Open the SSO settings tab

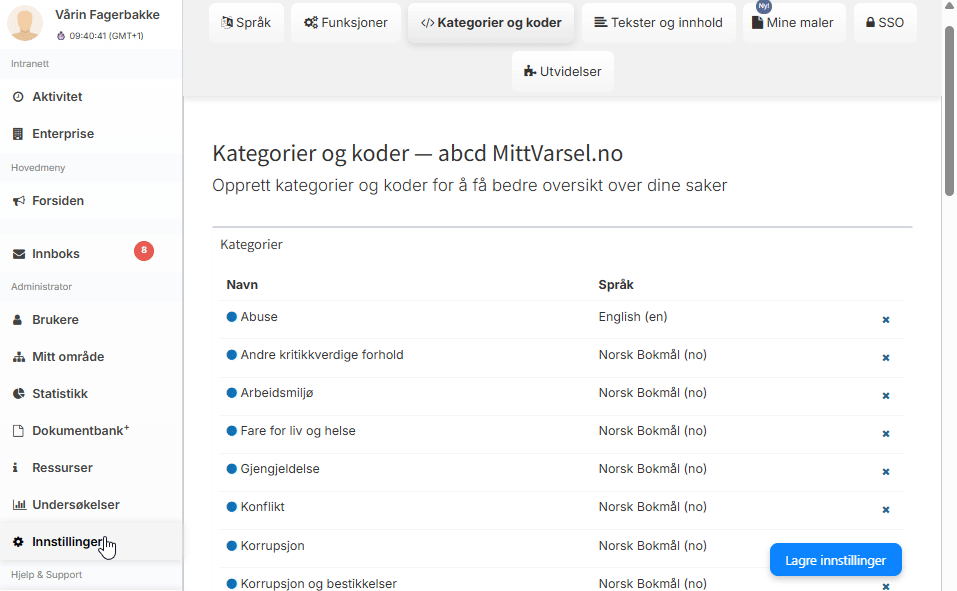885,23
